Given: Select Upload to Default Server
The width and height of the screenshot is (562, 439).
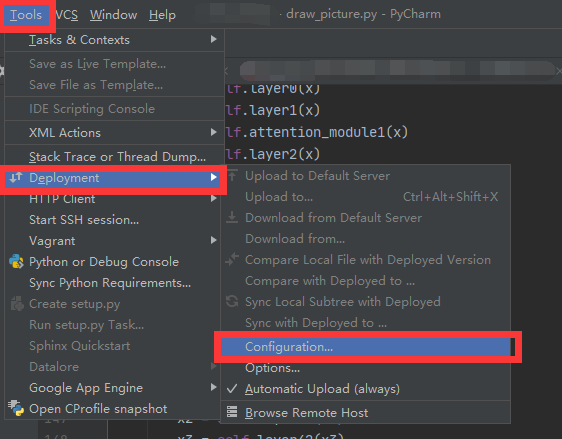Looking at the screenshot, I should click(x=366, y=176).
